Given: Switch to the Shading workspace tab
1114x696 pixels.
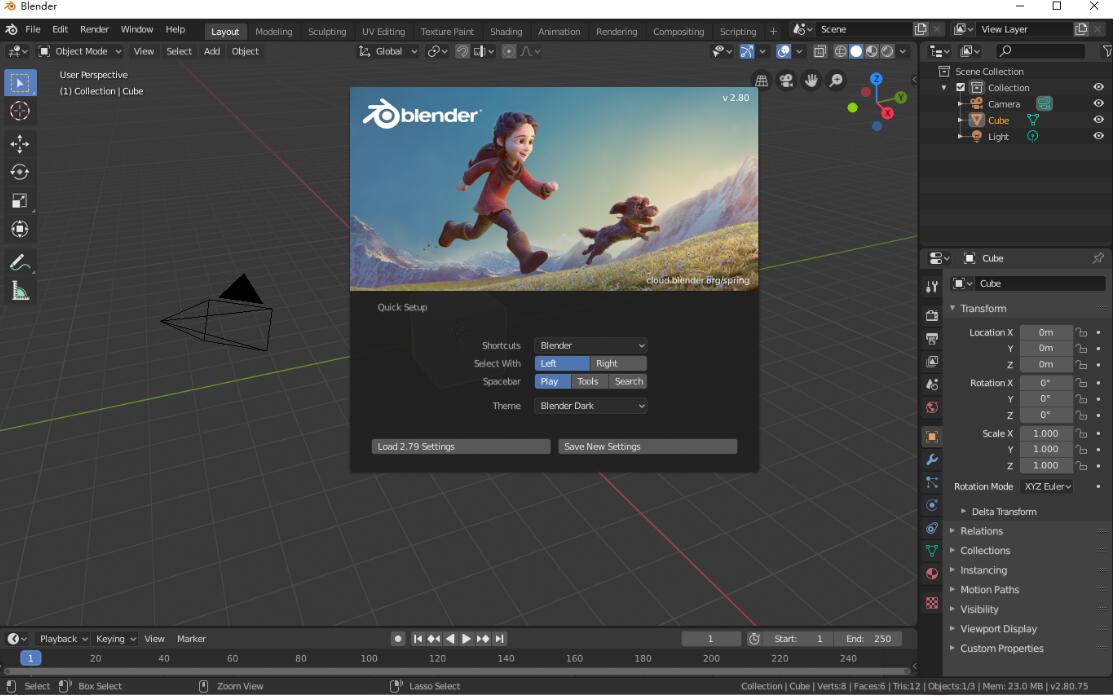Looking at the screenshot, I should (506, 31).
